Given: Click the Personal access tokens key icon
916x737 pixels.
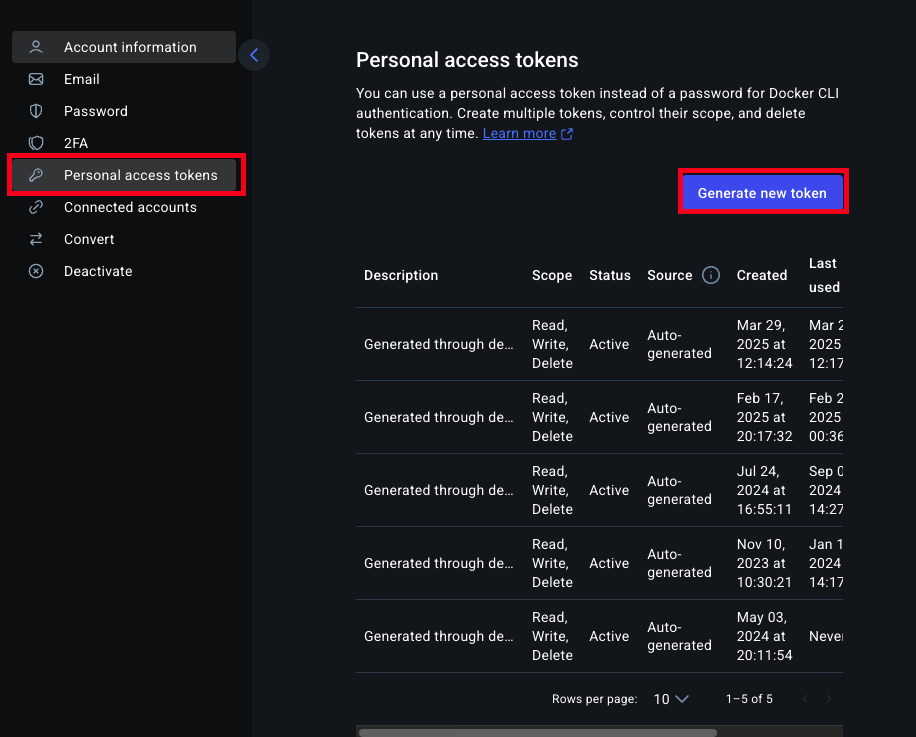Looking at the screenshot, I should pos(36,175).
